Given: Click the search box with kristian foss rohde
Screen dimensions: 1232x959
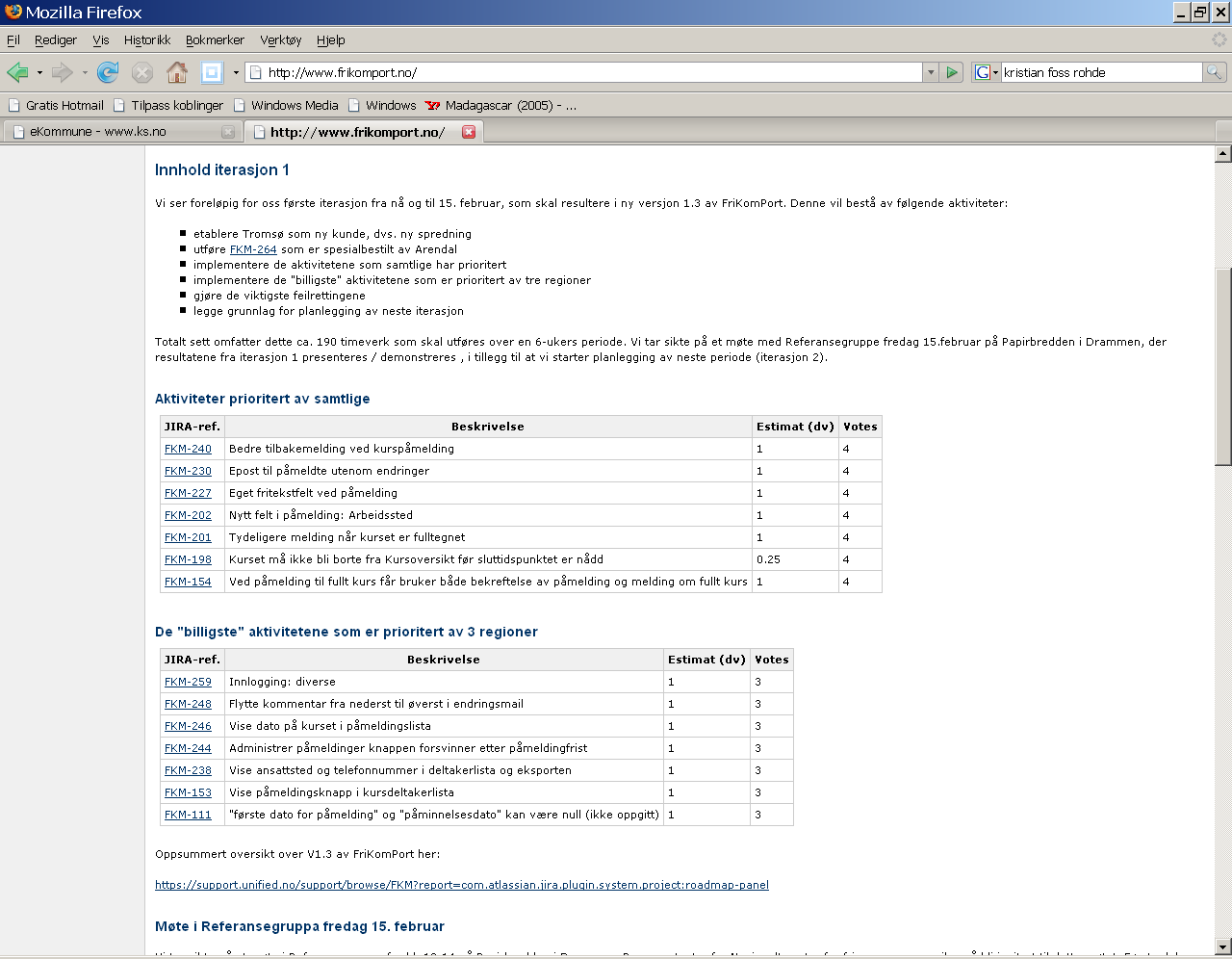Looking at the screenshot, I should coord(1101,72).
